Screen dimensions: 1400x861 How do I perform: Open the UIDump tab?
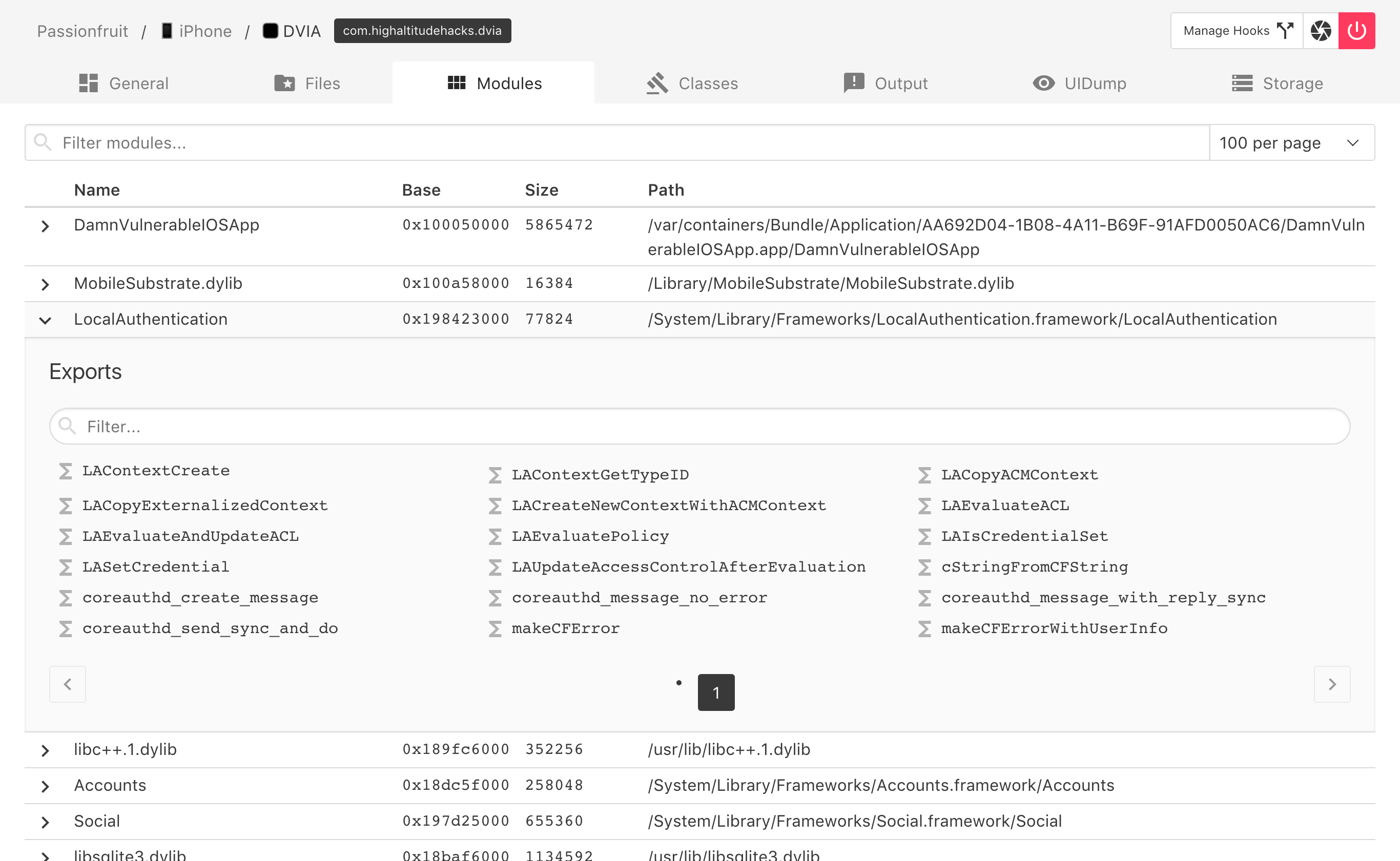pos(1079,83)
